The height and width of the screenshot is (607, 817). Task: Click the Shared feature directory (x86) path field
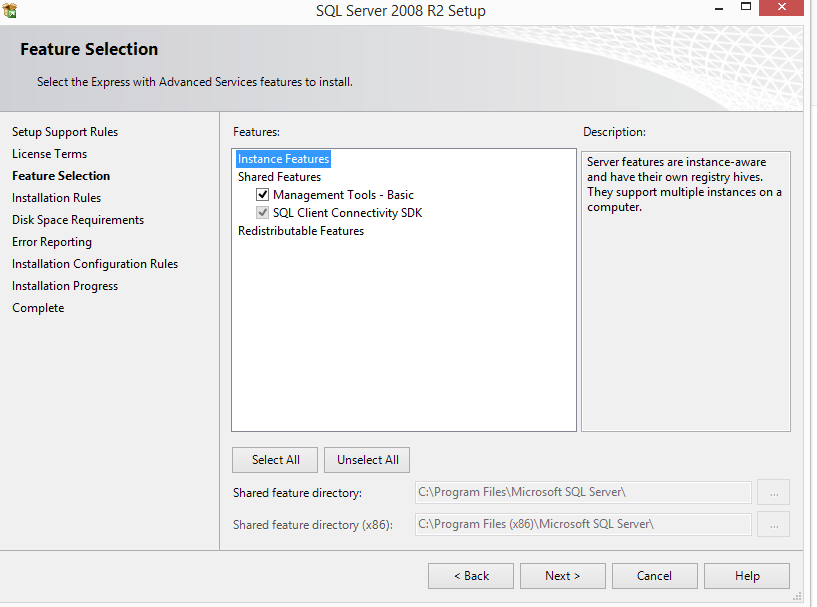click(583, 524)
